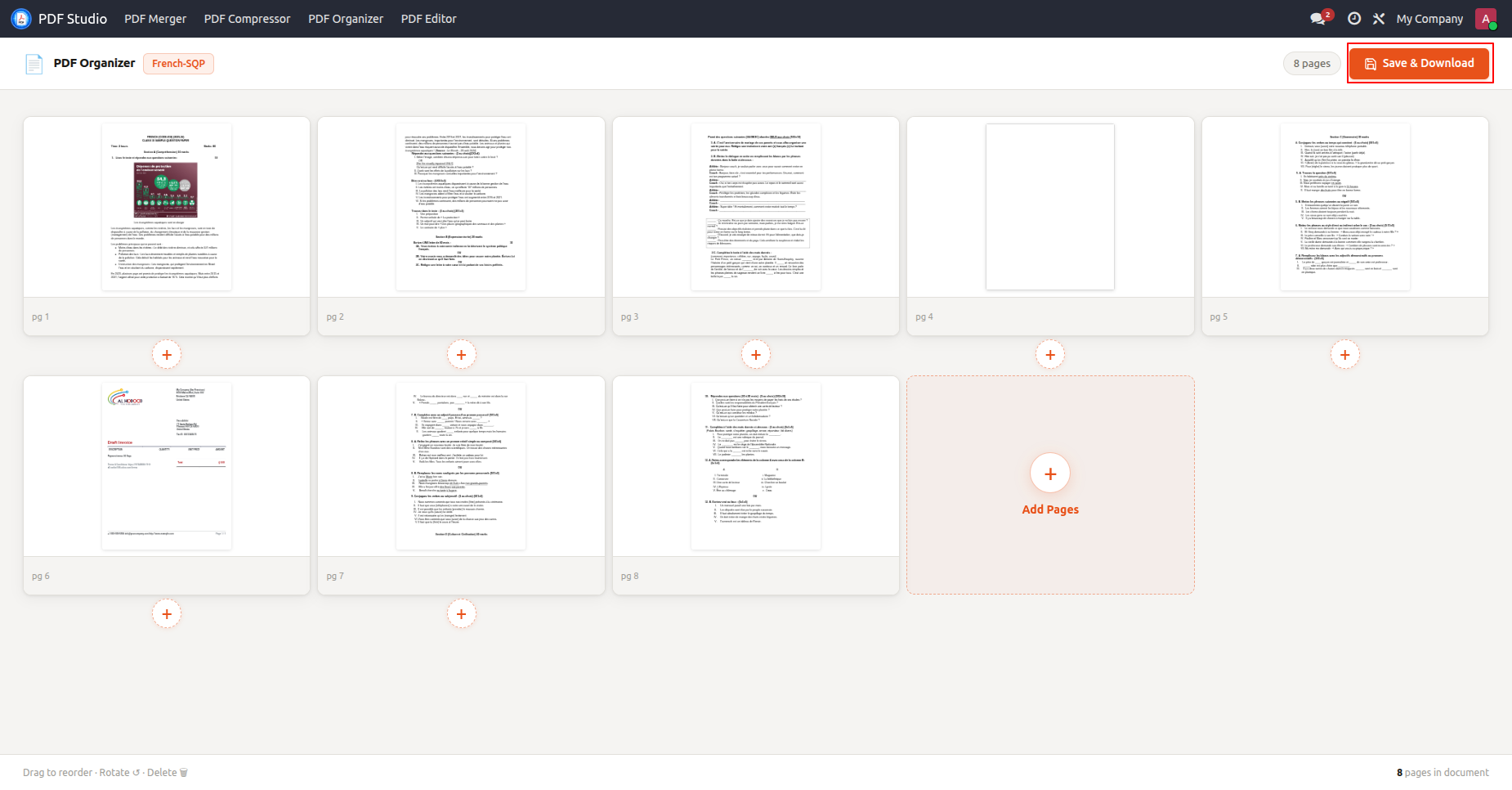Viewport: 1512px width, 790px height.
Task: Click the 8 pages badge
Action: 1312,64
